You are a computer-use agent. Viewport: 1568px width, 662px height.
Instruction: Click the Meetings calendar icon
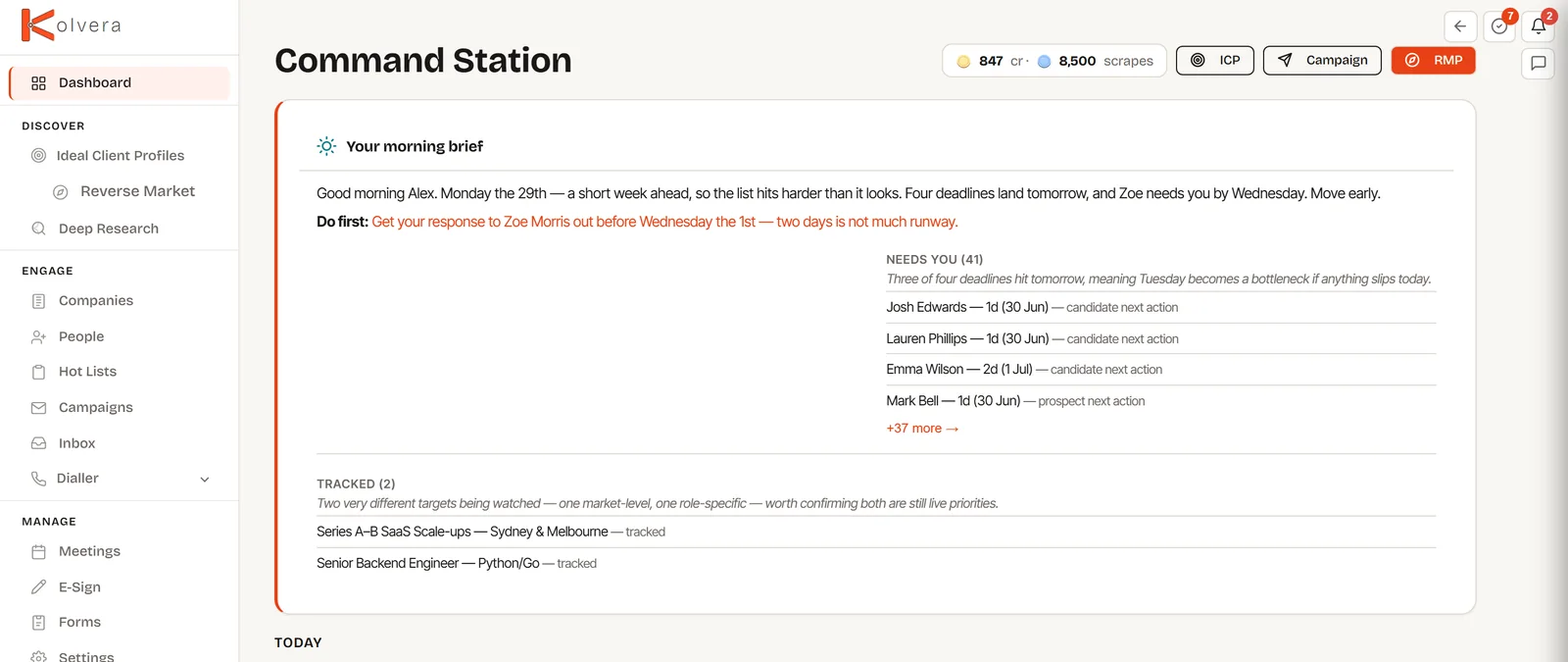pyautogui.click(x=39, y=552)
